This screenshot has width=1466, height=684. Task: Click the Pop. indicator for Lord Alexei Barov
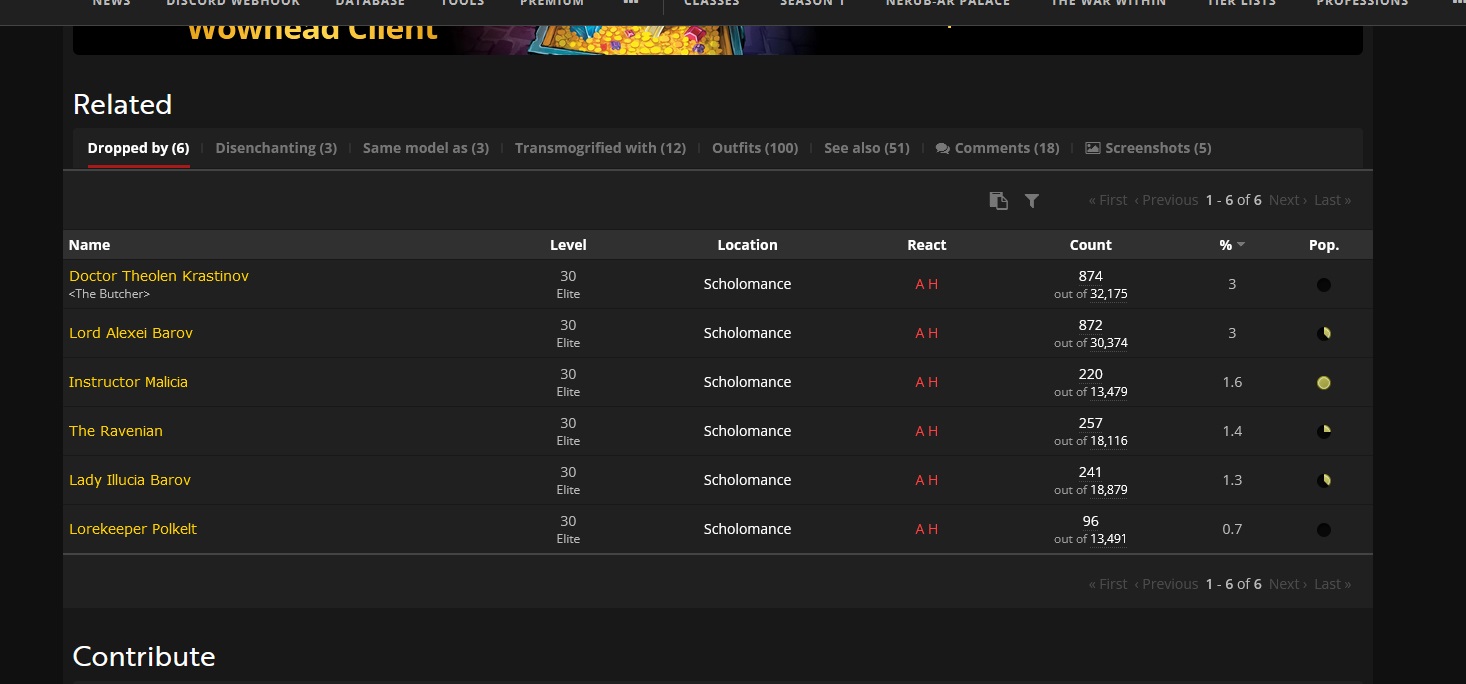pyautogui.click(x=1324, y=334)
